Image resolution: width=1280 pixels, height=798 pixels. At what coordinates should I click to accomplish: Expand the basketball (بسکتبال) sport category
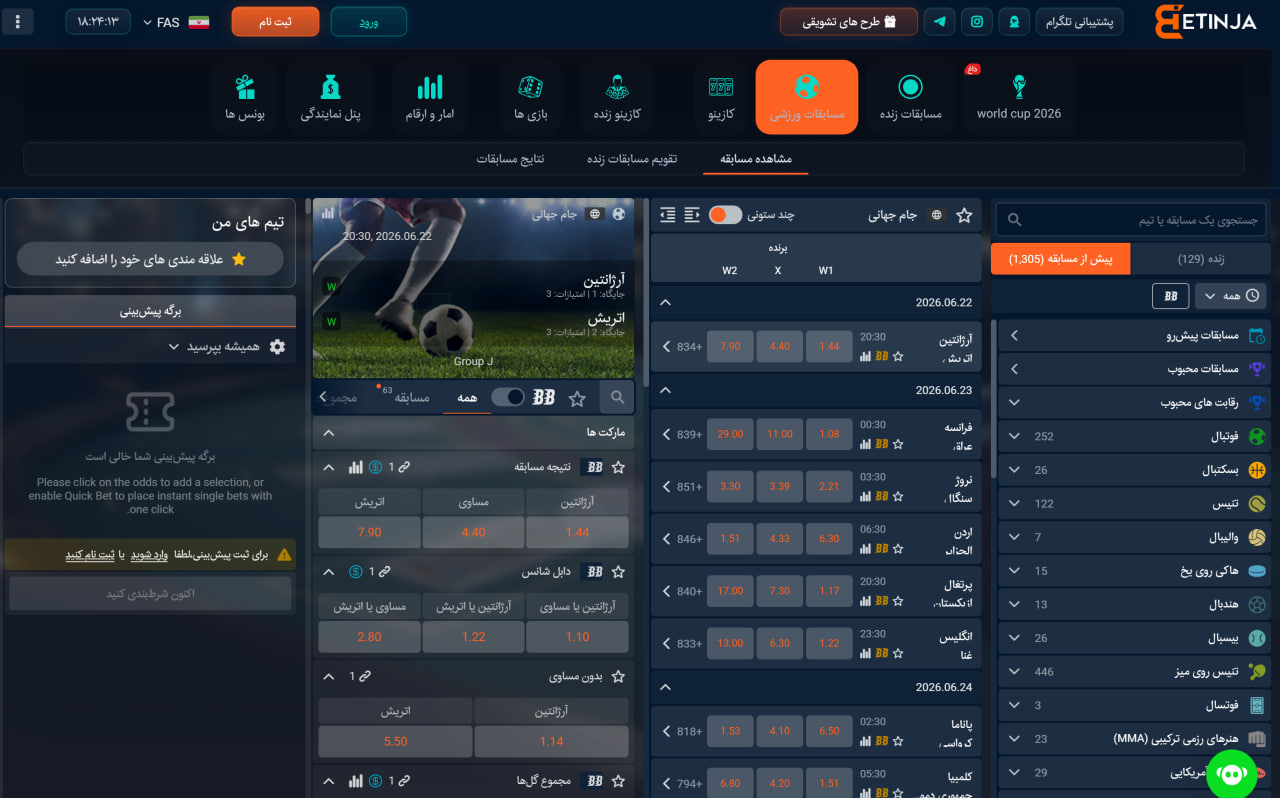pos(1131,470)
